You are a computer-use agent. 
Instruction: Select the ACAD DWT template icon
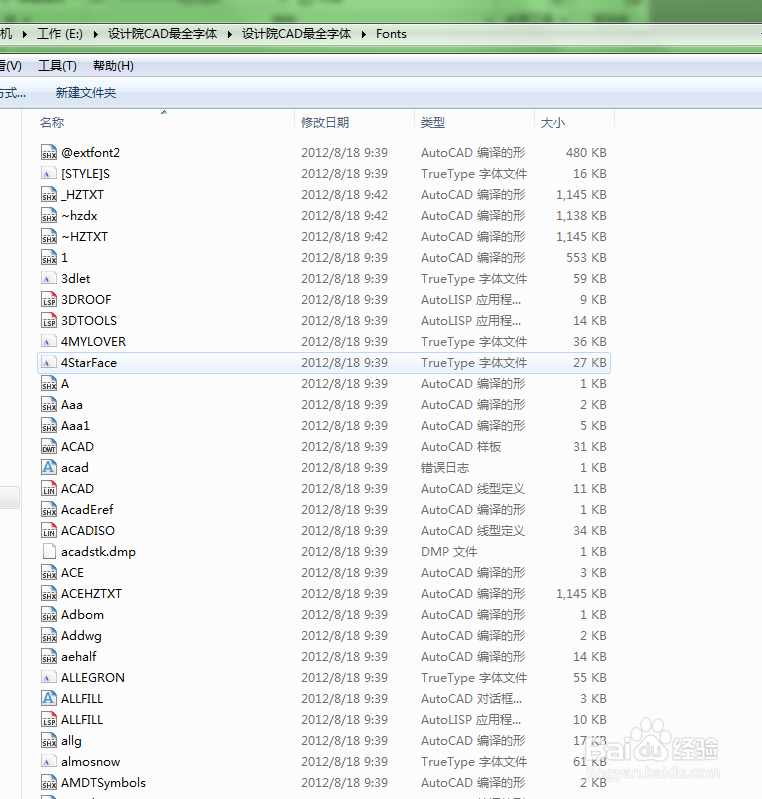click(49, 446)
